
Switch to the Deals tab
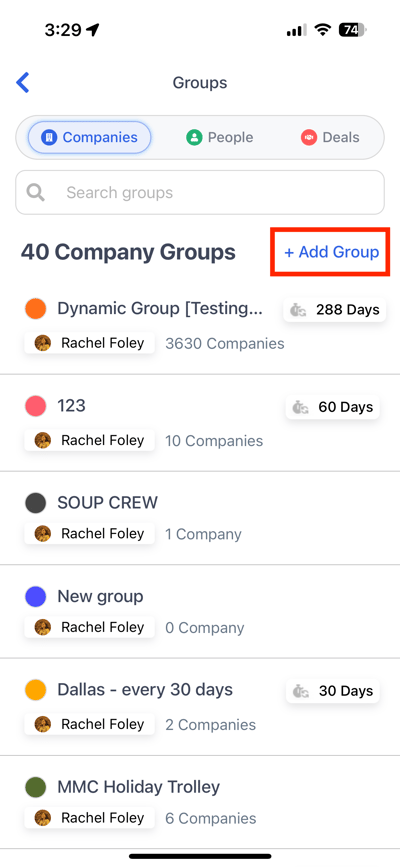point(330,137)
